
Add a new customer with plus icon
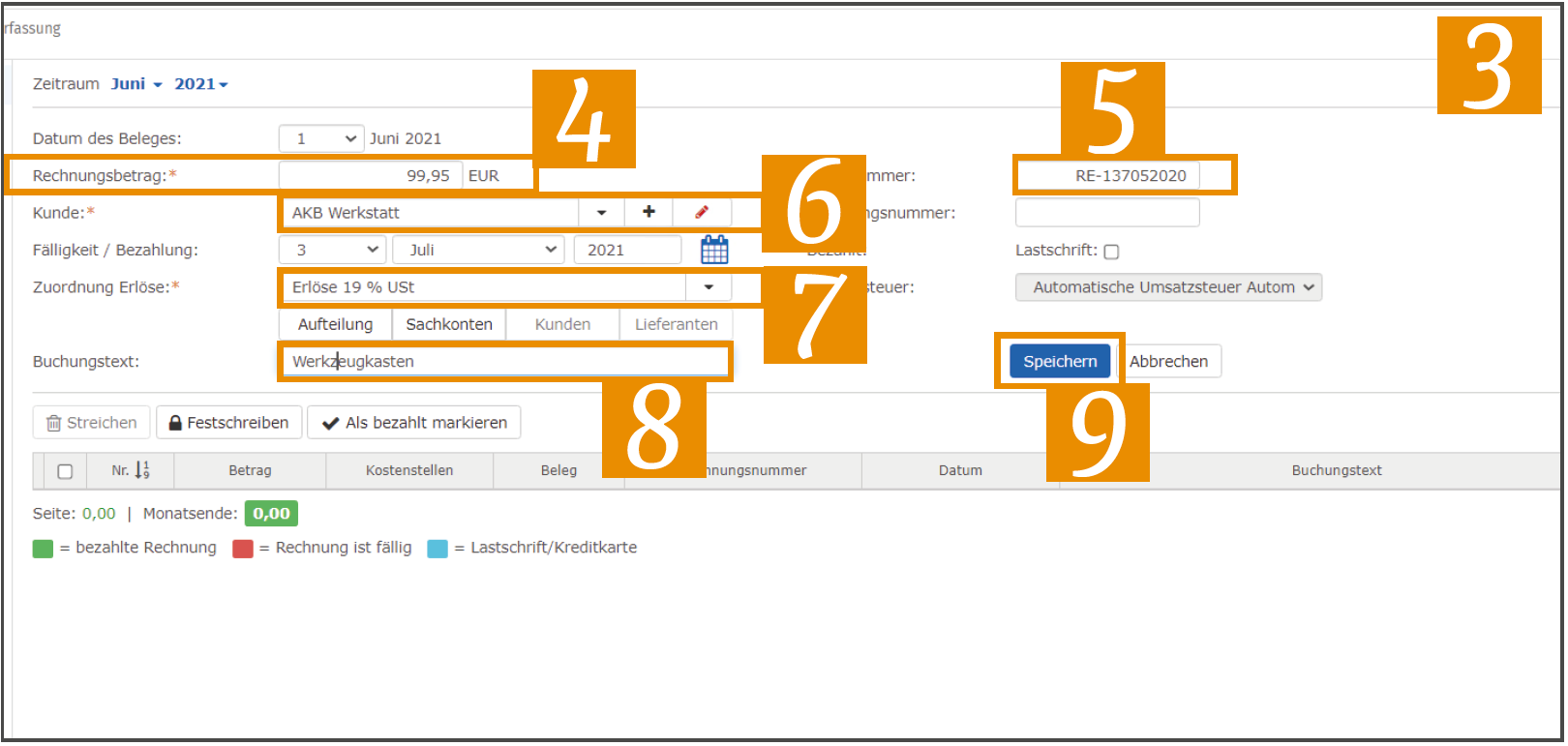[x=648, y=212]
